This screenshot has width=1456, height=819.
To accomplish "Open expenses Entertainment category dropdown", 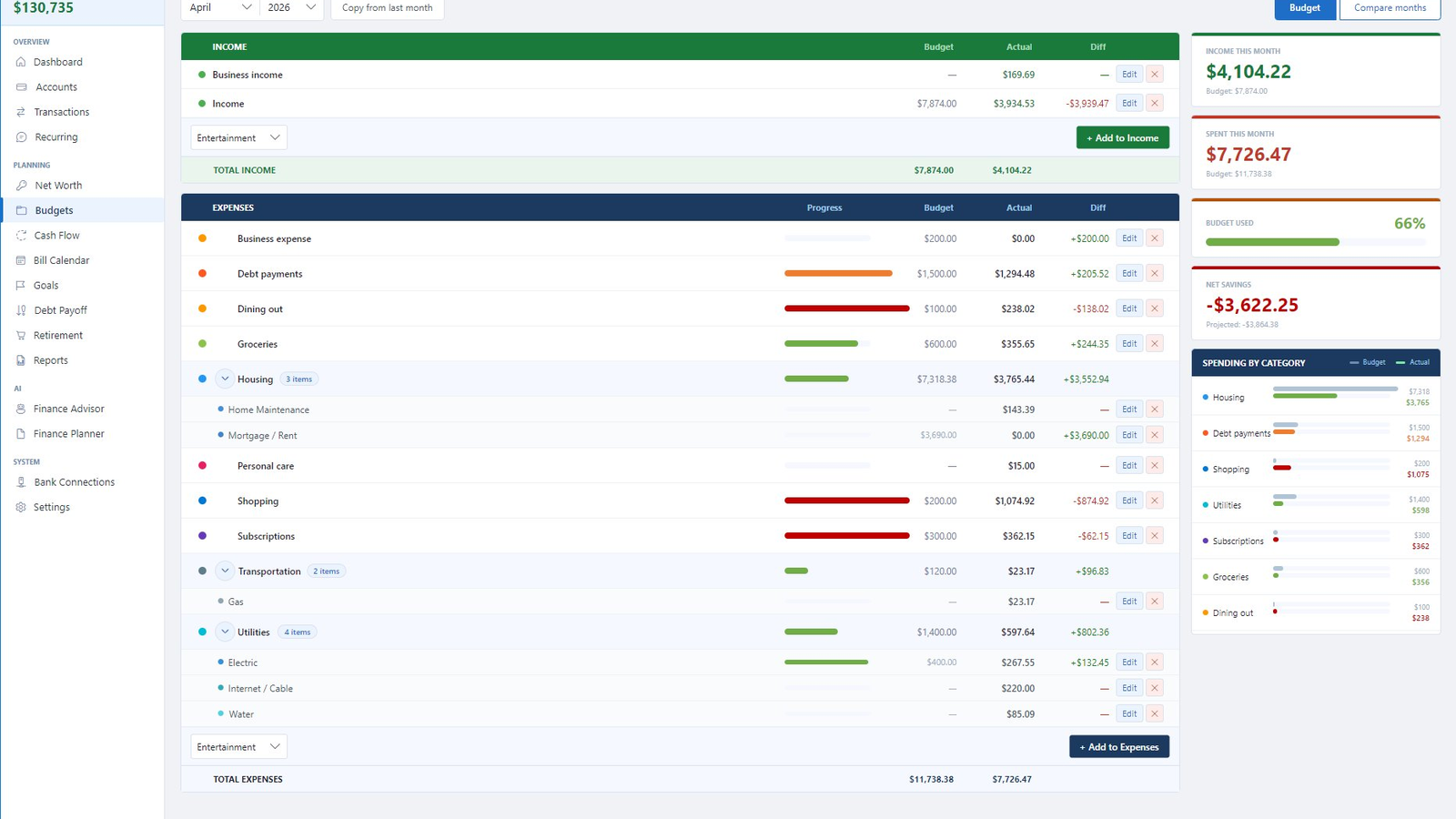I will [239, 747].
